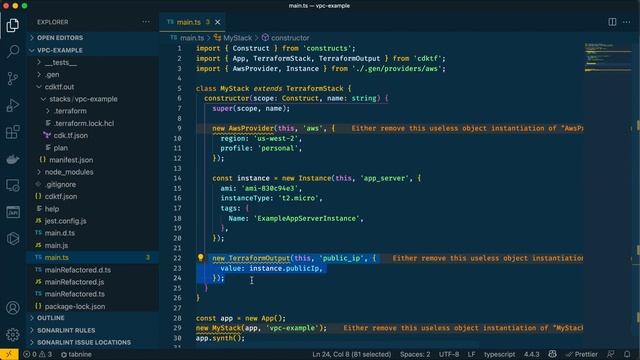Open the plan file

pos(60,148)
